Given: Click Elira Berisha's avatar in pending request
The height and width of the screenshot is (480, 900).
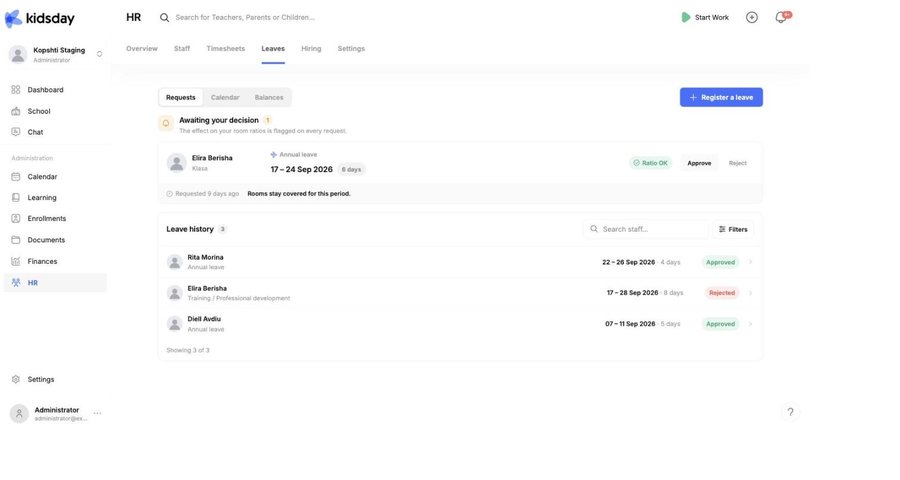Looking at the screenshot, I should tap(177, 163).
